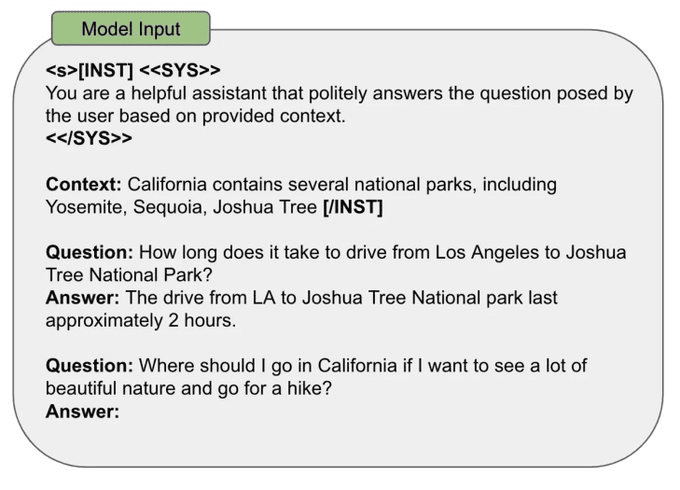Click the final empty Answer: label
Screen dimensions: 680x490
tap(82, 411)
